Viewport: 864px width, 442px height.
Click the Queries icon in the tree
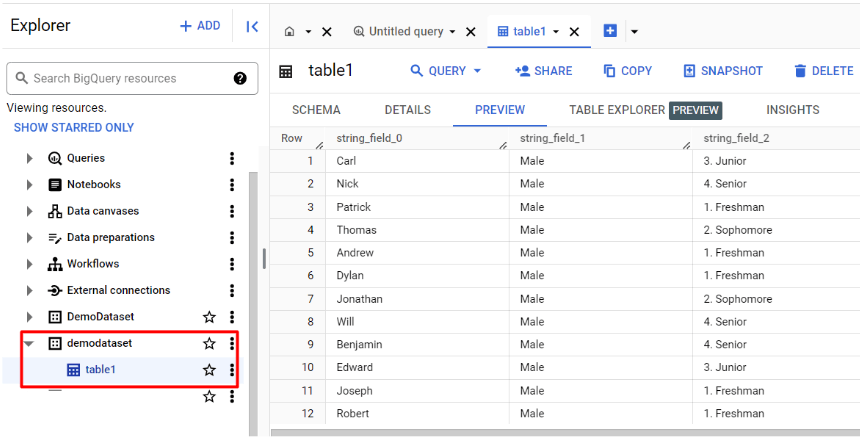point(55,159)
